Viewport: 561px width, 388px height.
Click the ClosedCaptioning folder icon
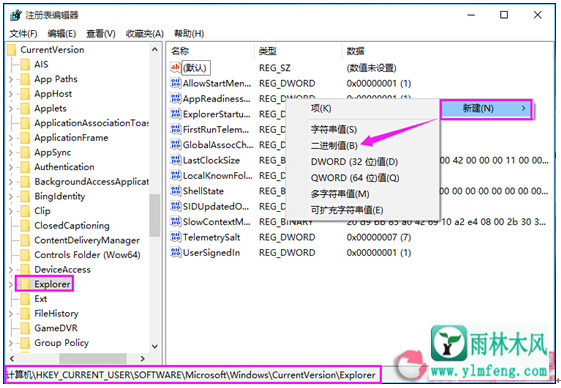pos(25,225)
